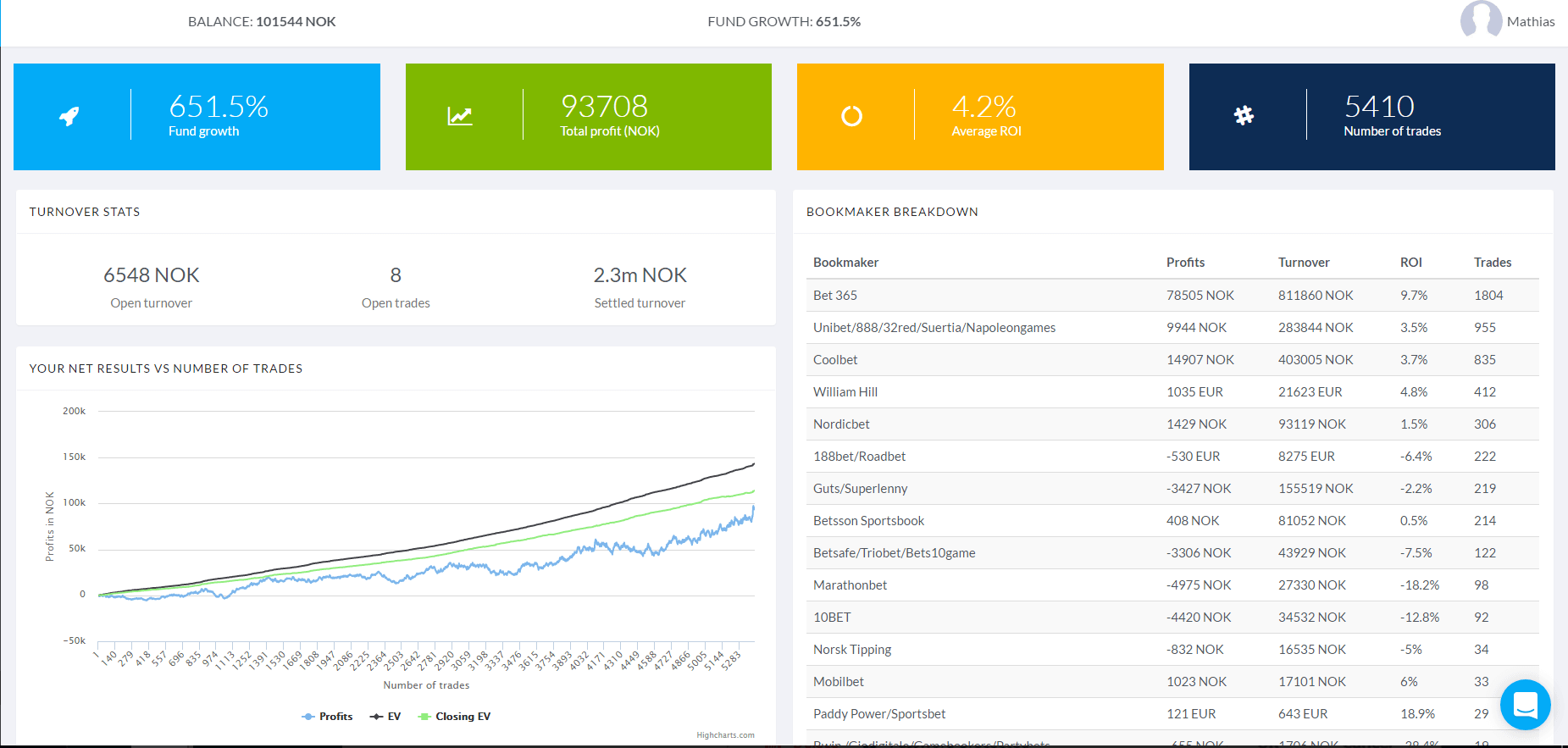This screenshot has height=748, width=1568.
Task: Click the Mathias user avatar
Action: [x=1481, y=20]
